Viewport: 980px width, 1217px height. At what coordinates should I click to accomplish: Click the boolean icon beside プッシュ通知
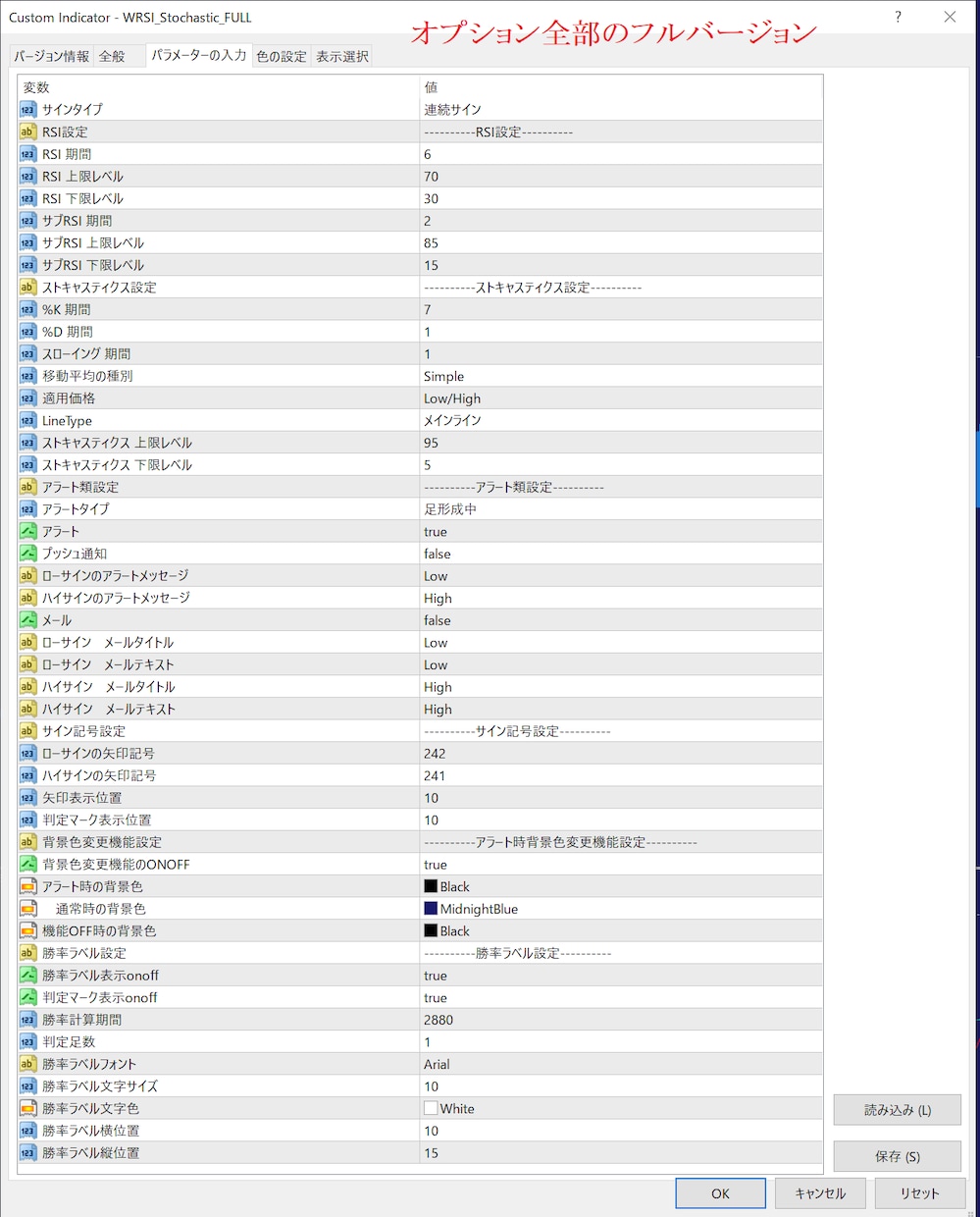[x=27, y=554]
